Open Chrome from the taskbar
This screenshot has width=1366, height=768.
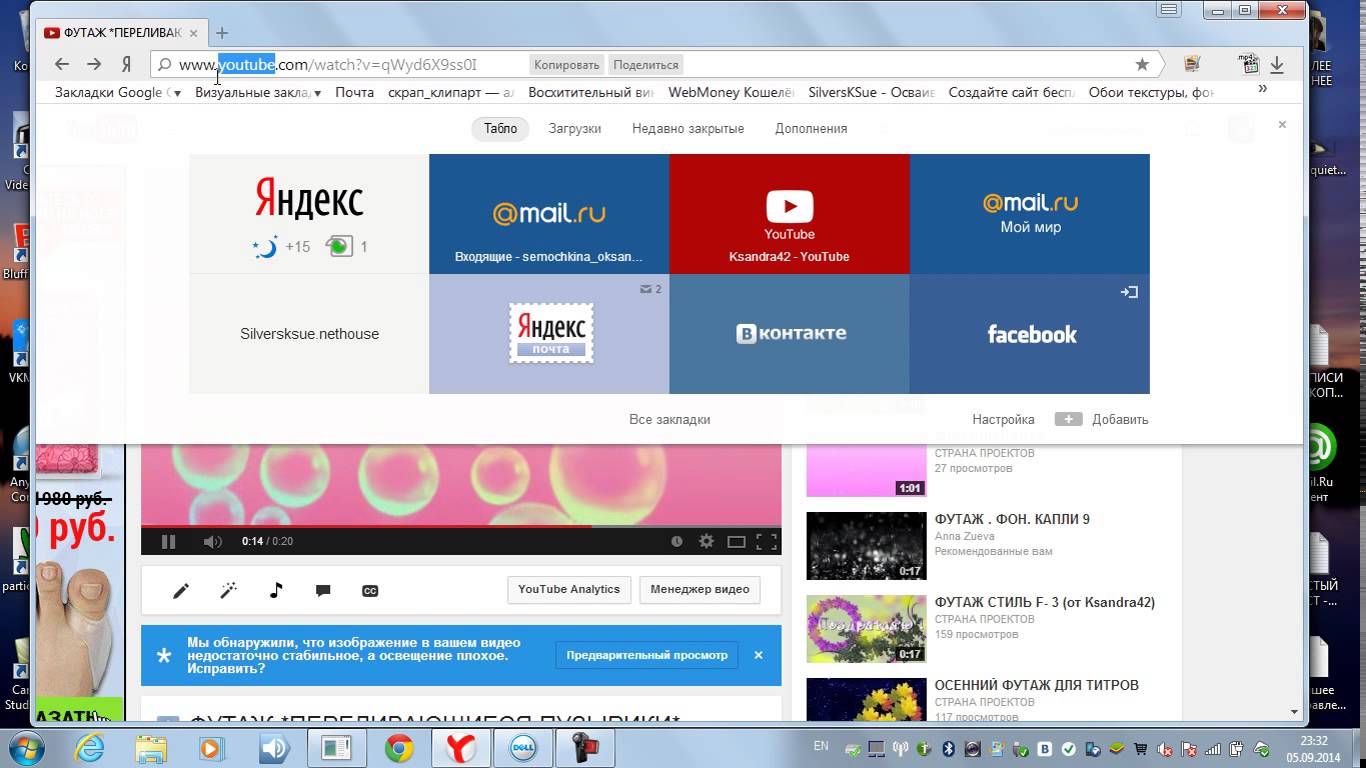(399, 748)
